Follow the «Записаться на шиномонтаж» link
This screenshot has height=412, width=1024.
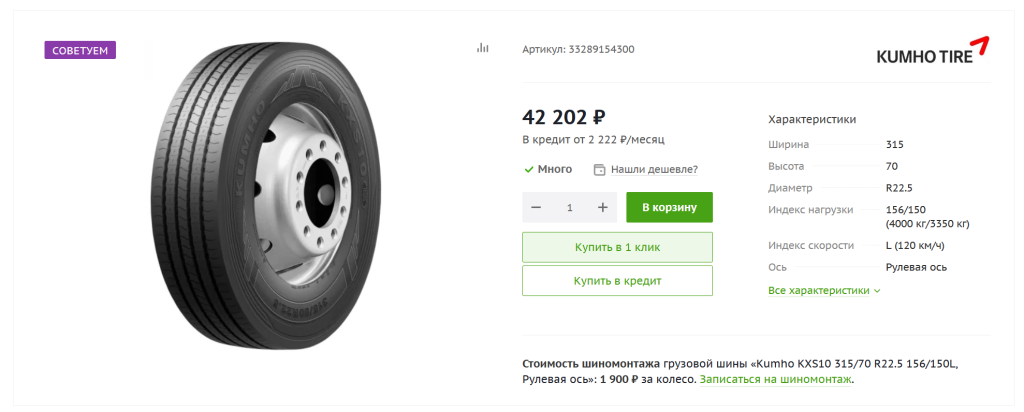click(776, 380)
